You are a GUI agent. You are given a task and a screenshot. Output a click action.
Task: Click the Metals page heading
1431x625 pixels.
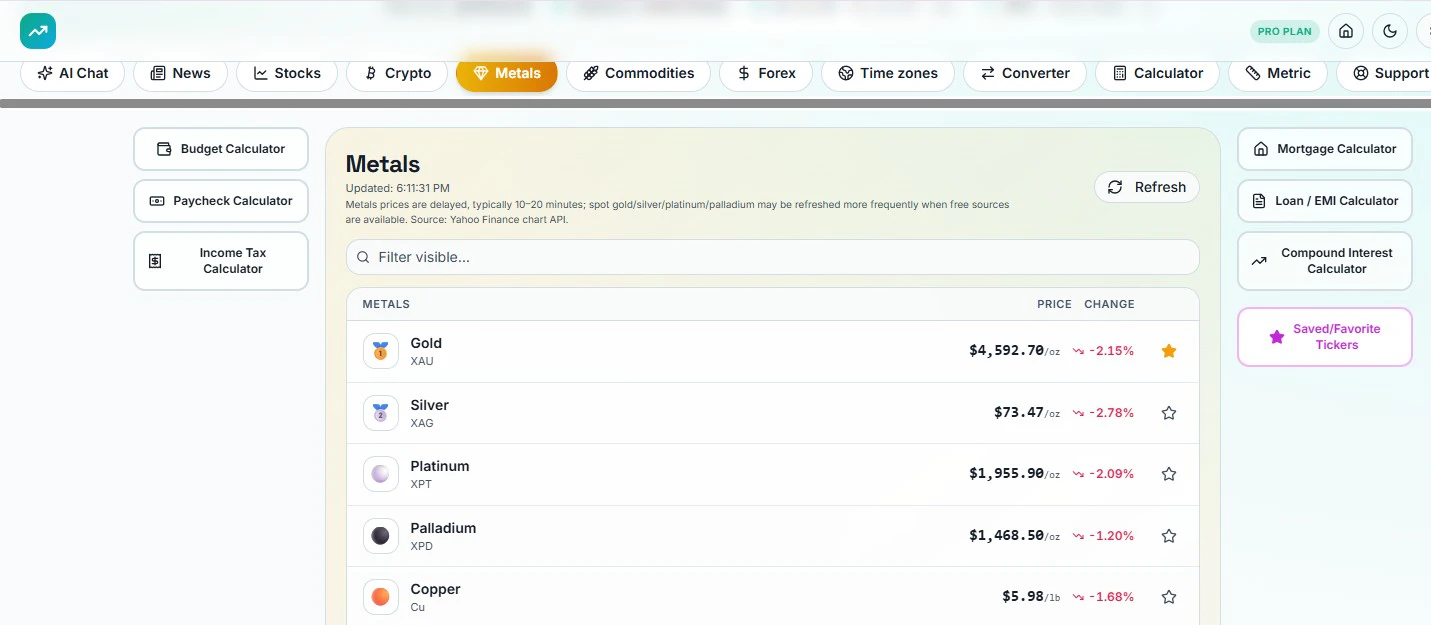click(383, 164)
